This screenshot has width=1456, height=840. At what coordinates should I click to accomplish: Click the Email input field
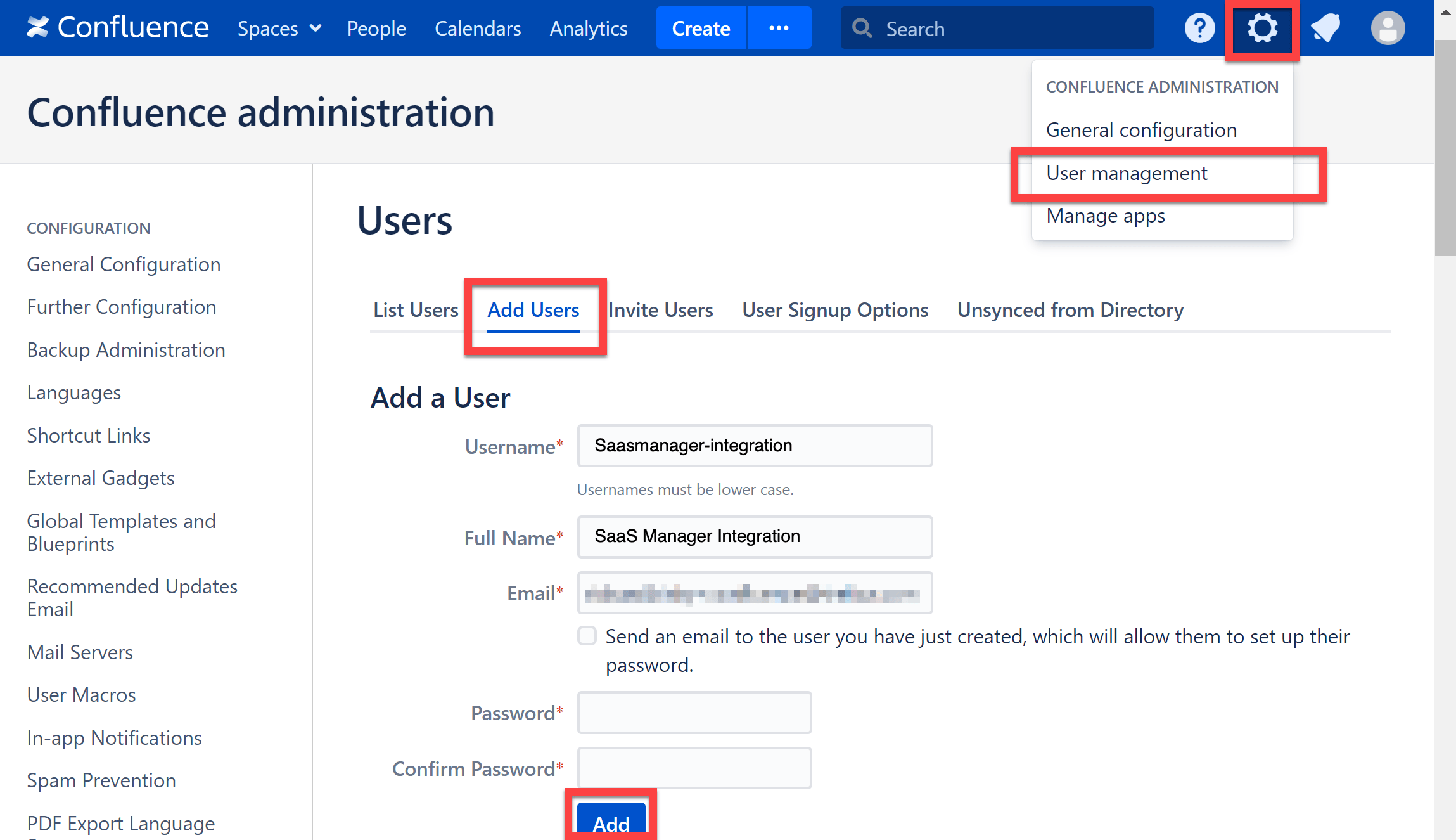click(755, 593)
